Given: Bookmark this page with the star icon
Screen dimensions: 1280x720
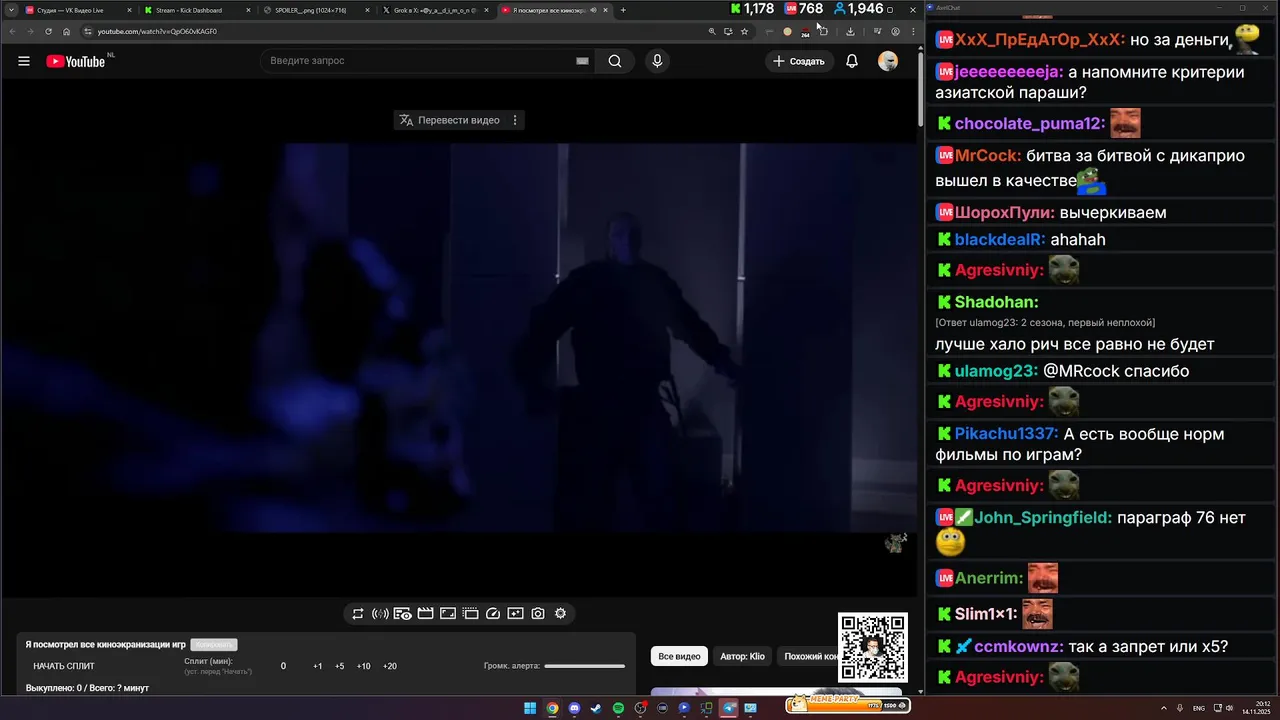Looking at the screenshot, I should click(x=744, y=31).
